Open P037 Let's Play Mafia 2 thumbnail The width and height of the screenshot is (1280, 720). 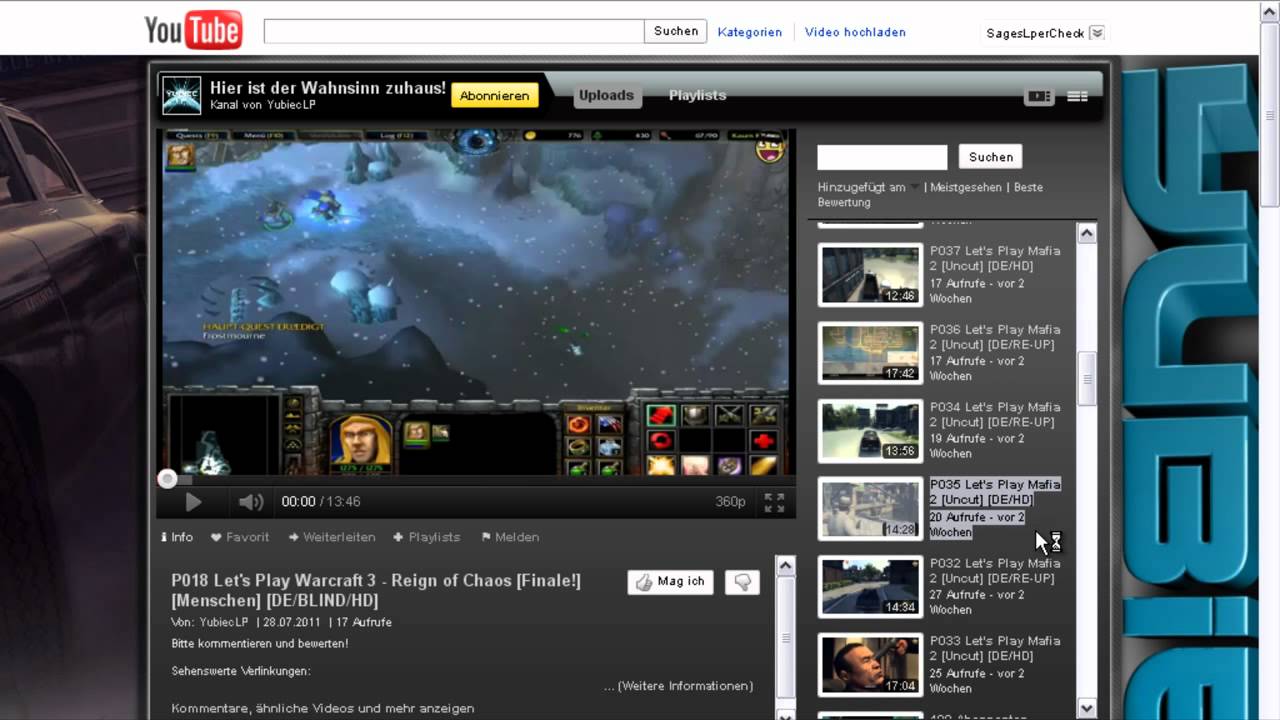coord(870,274)
